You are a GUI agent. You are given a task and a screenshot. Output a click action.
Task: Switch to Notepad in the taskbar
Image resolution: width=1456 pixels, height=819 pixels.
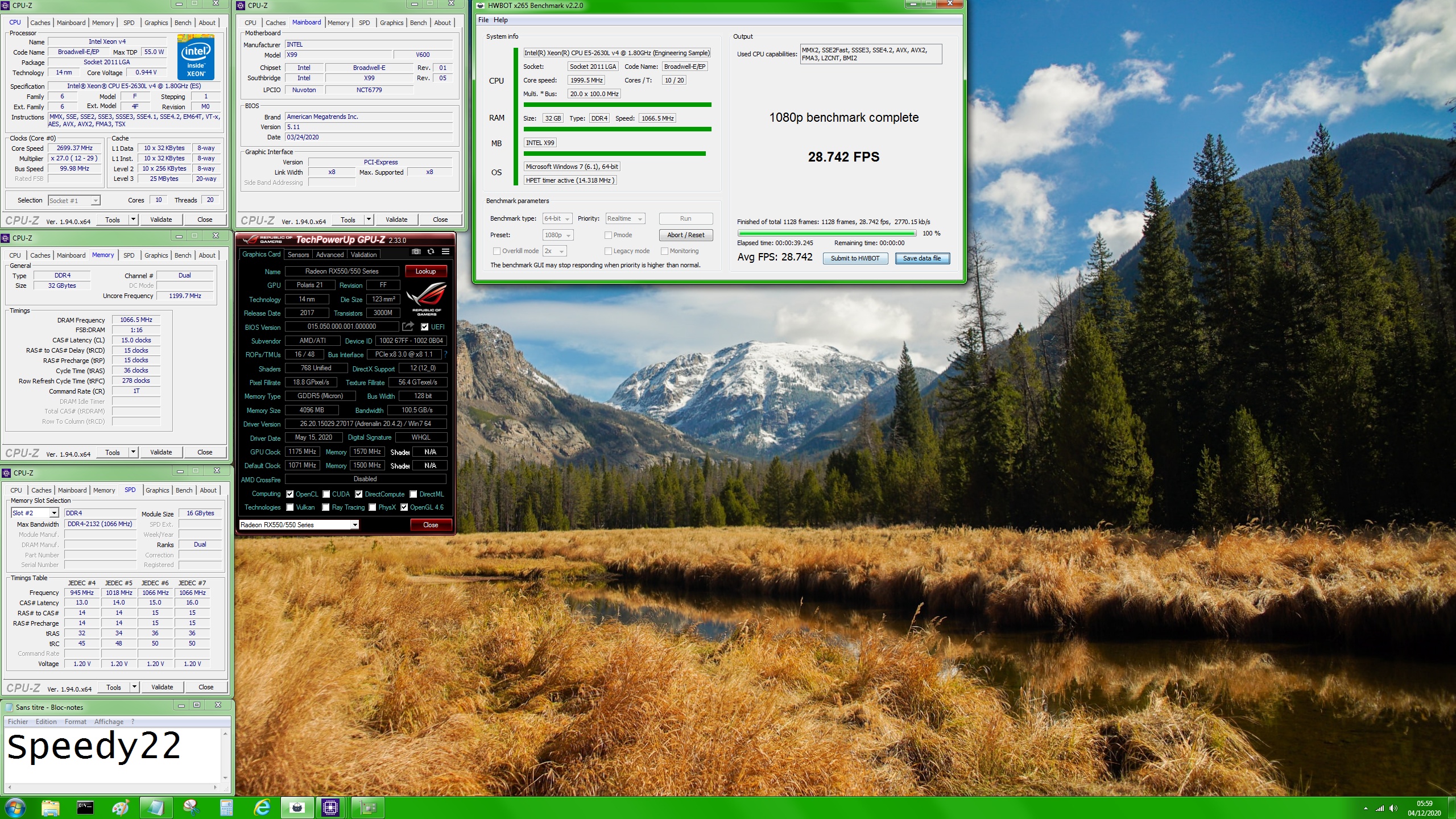point(155,807)
